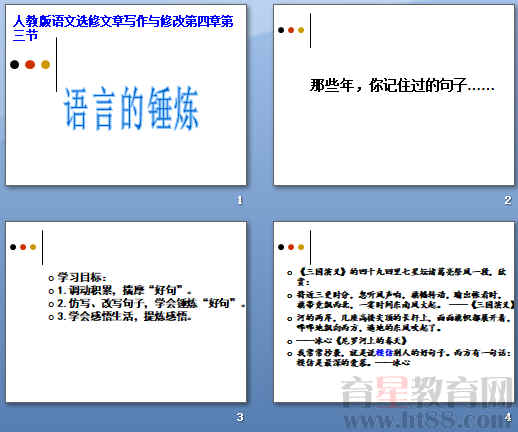Screen dimensions: 518x432
Task: Click the 那些年，你记住过的句子 text
Action: (402, 85)
